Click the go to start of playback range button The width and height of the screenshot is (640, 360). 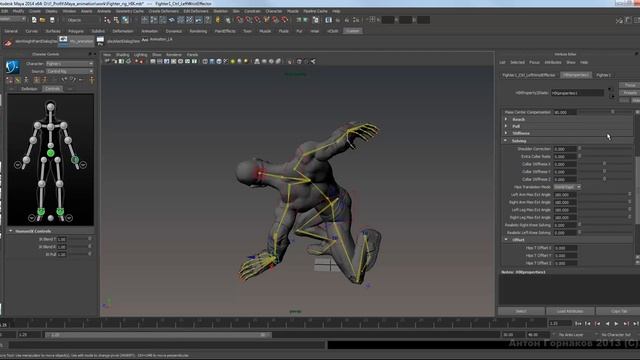coord(578,324)
